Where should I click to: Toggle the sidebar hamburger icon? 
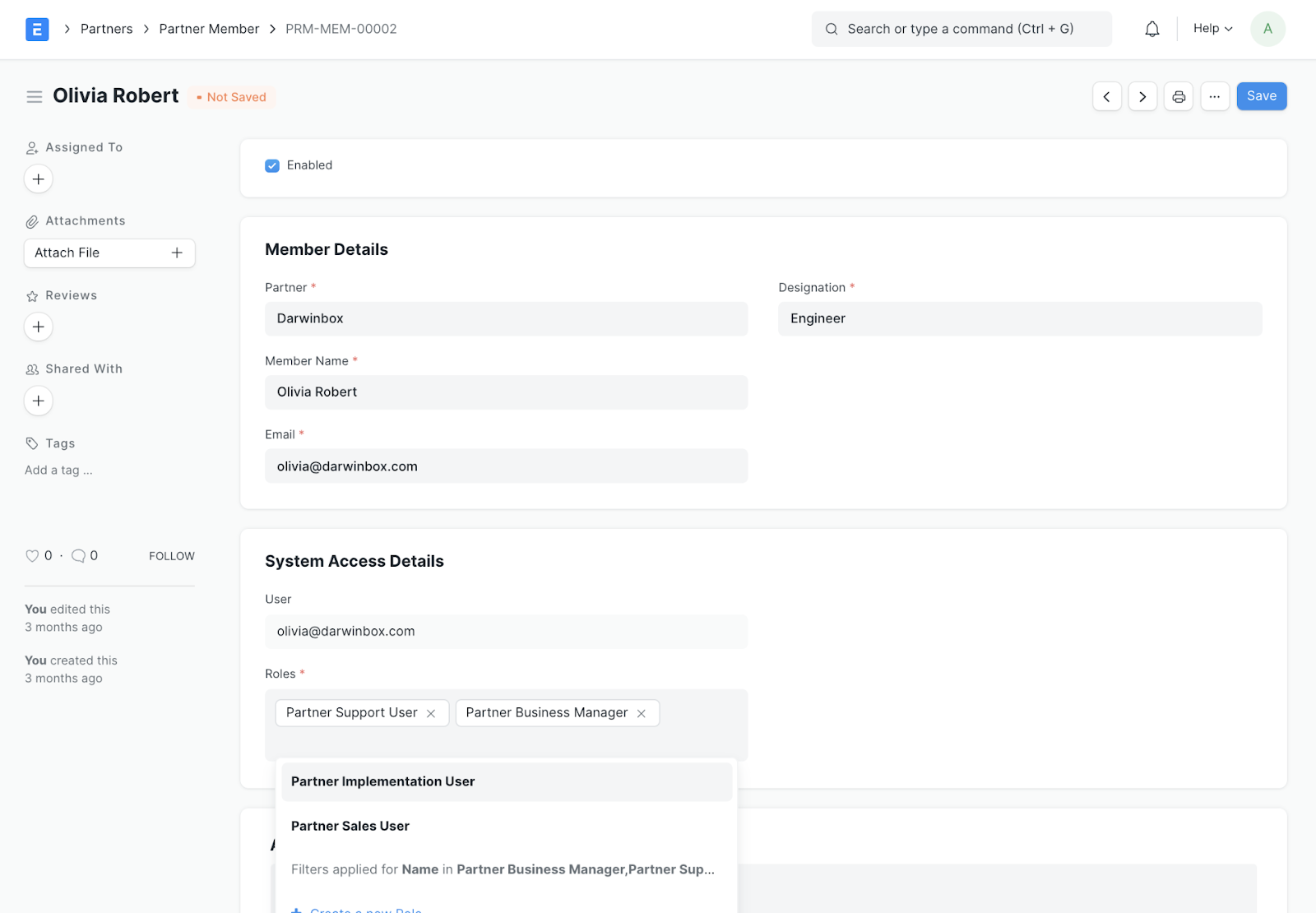pyautogui.click(x=35, y=97)
